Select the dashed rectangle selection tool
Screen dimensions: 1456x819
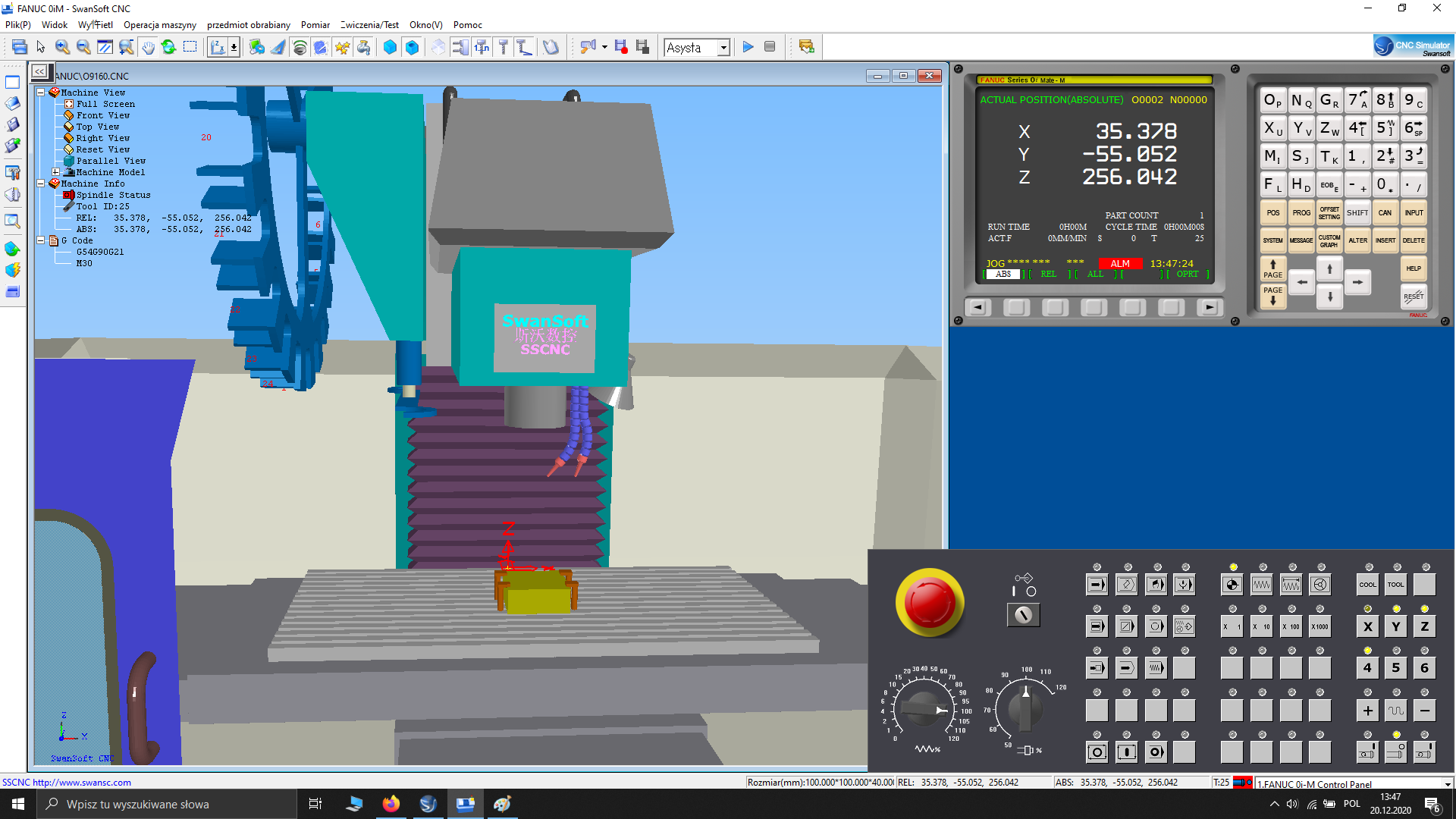point(190,47)
